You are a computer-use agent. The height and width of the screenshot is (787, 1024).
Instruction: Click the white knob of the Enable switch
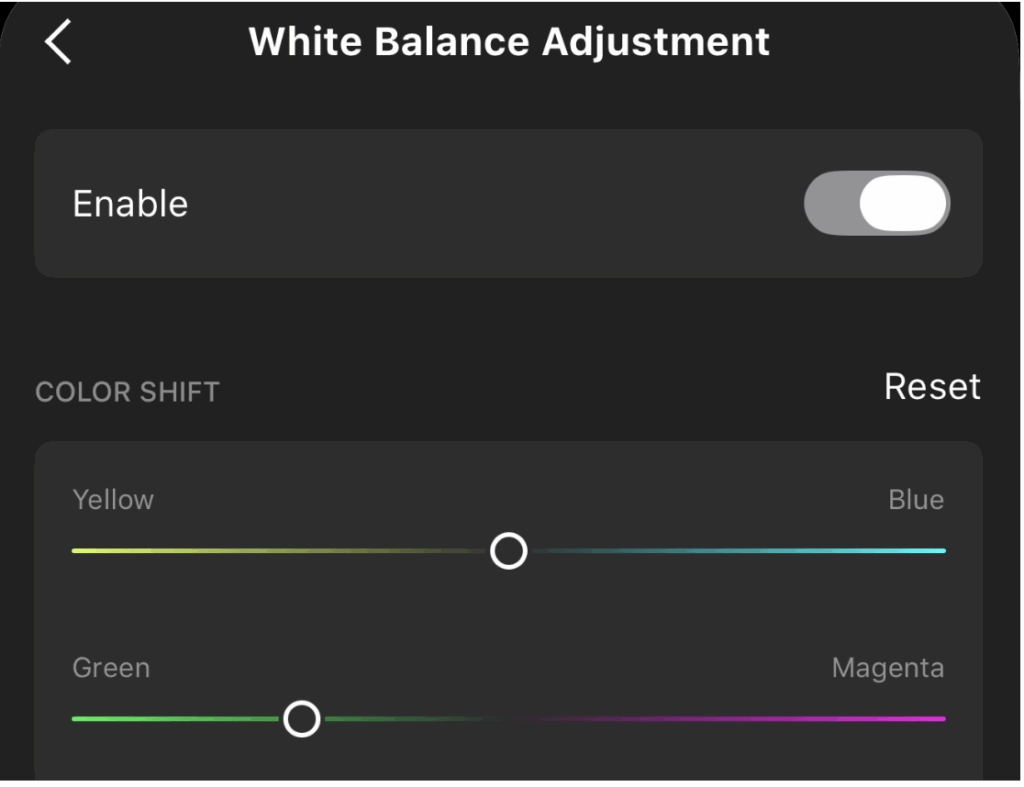902,203
